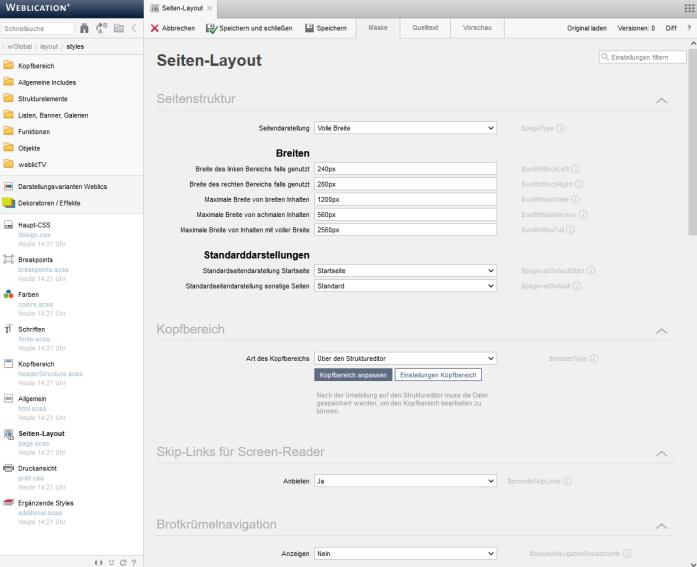Click Kopfbereich anpassen button
697x567 pixels.
[353, 375]
